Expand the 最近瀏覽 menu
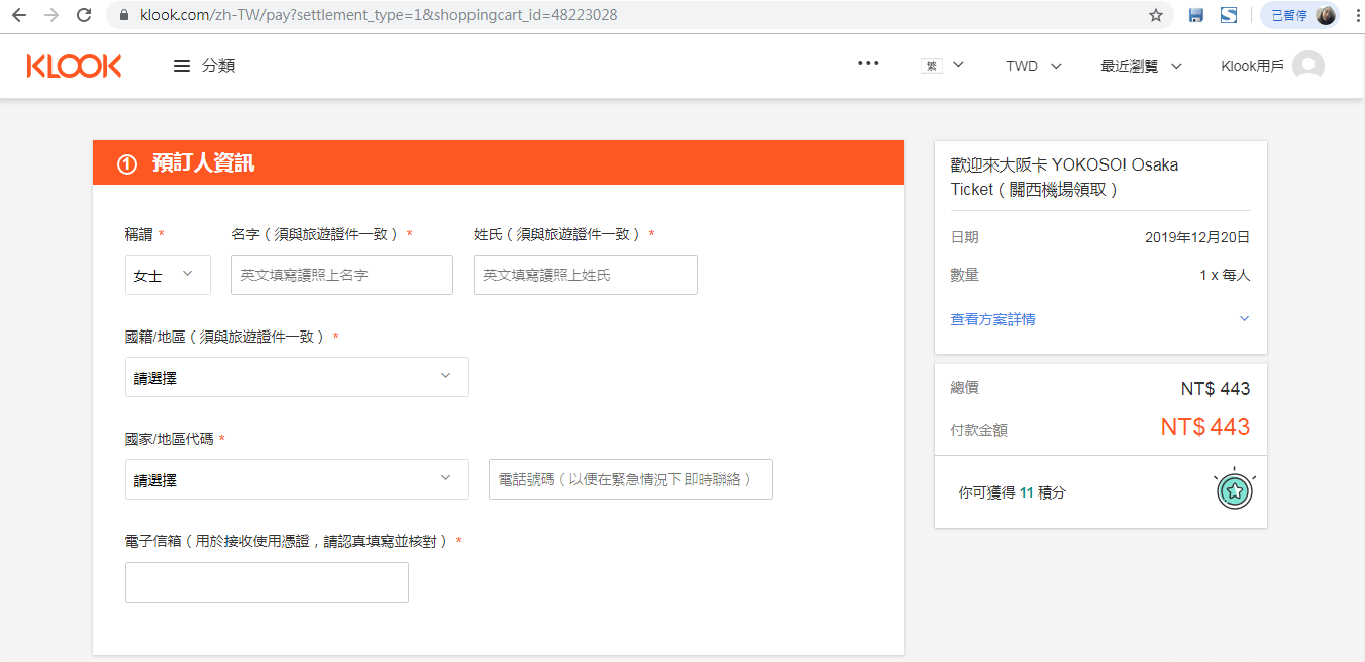This screenshot has width=1365, height=662. click(x=1141, y=66)
